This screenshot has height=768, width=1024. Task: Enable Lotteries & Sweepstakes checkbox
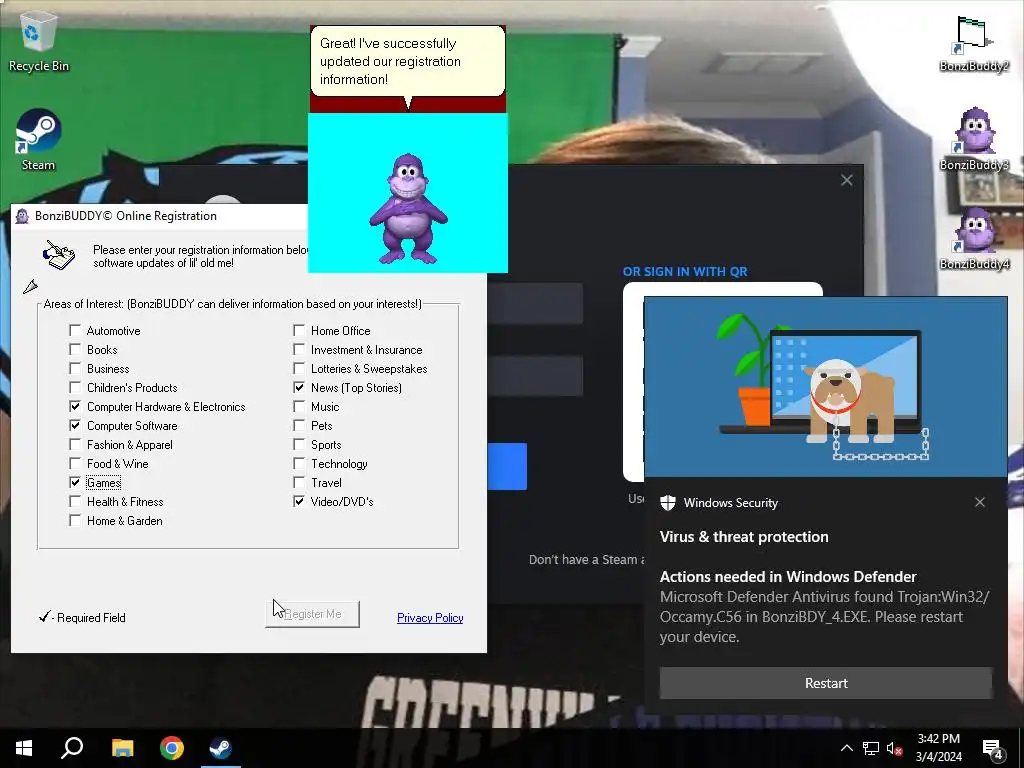[x=299, y=368]
